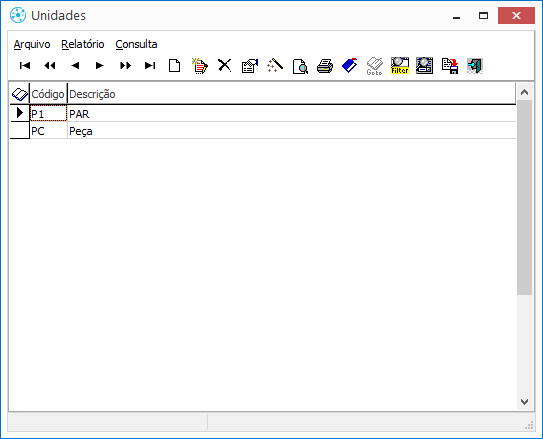Click the printer icon
This screenshot has height=439, width=543.
(325, 66)
